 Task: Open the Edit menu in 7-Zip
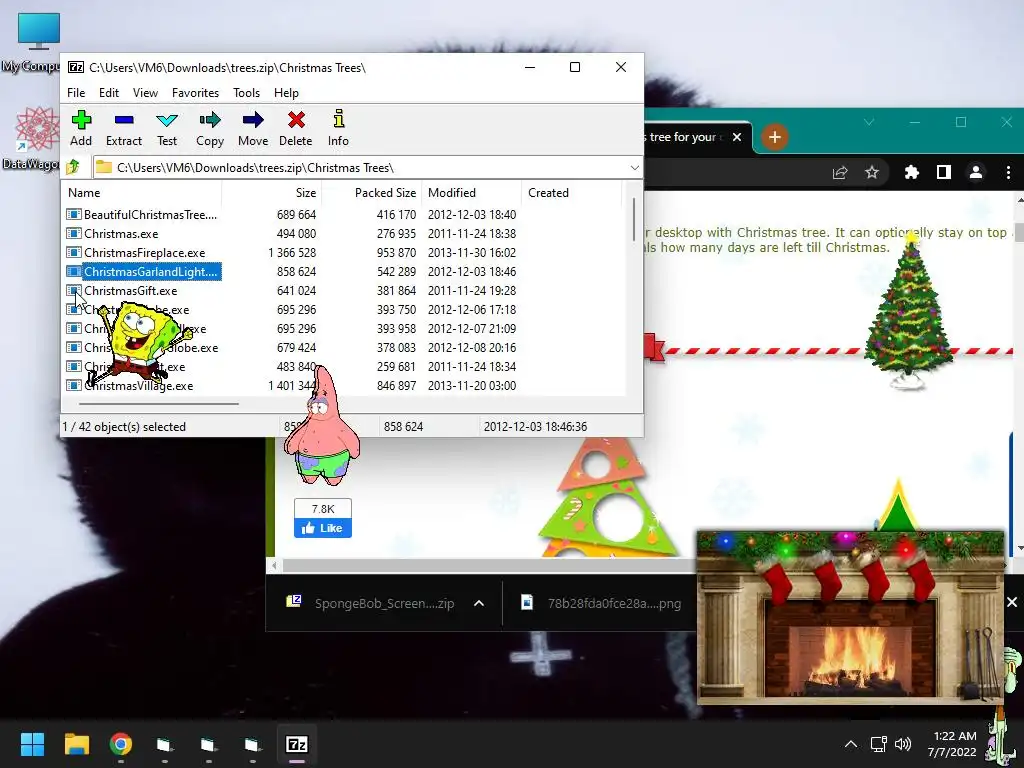point(108,93)
